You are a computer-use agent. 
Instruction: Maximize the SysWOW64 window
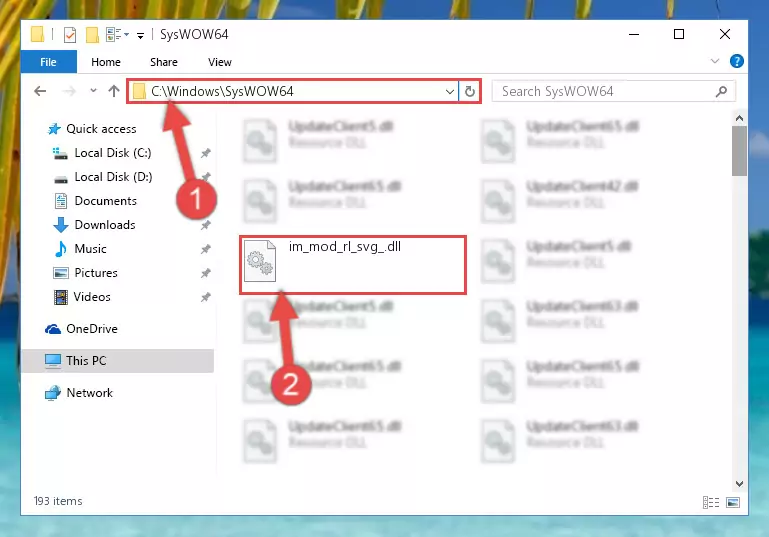tap(679, 34)
